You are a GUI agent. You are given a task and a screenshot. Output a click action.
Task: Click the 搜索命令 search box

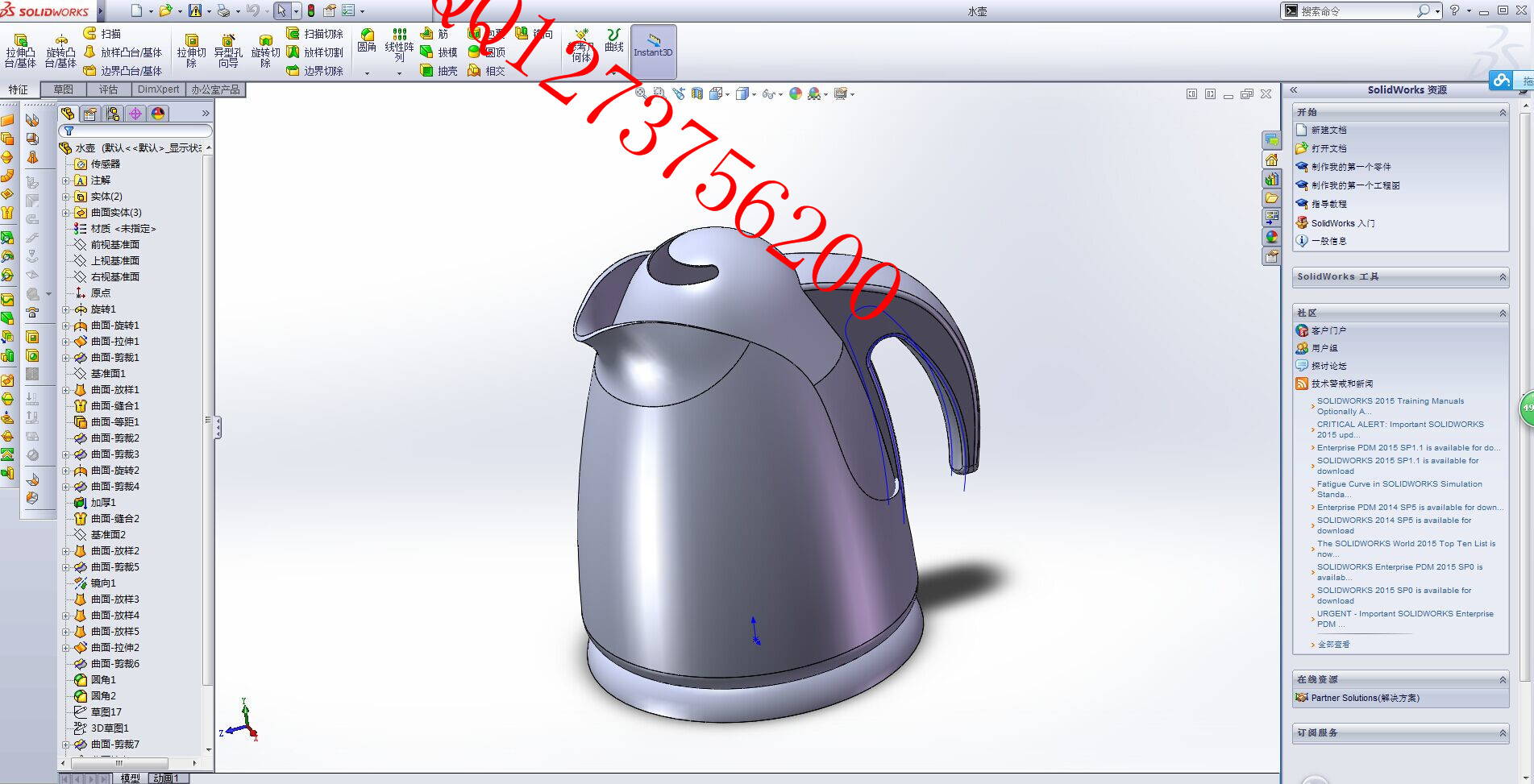pyautogui.click(x=1361, y=10)
